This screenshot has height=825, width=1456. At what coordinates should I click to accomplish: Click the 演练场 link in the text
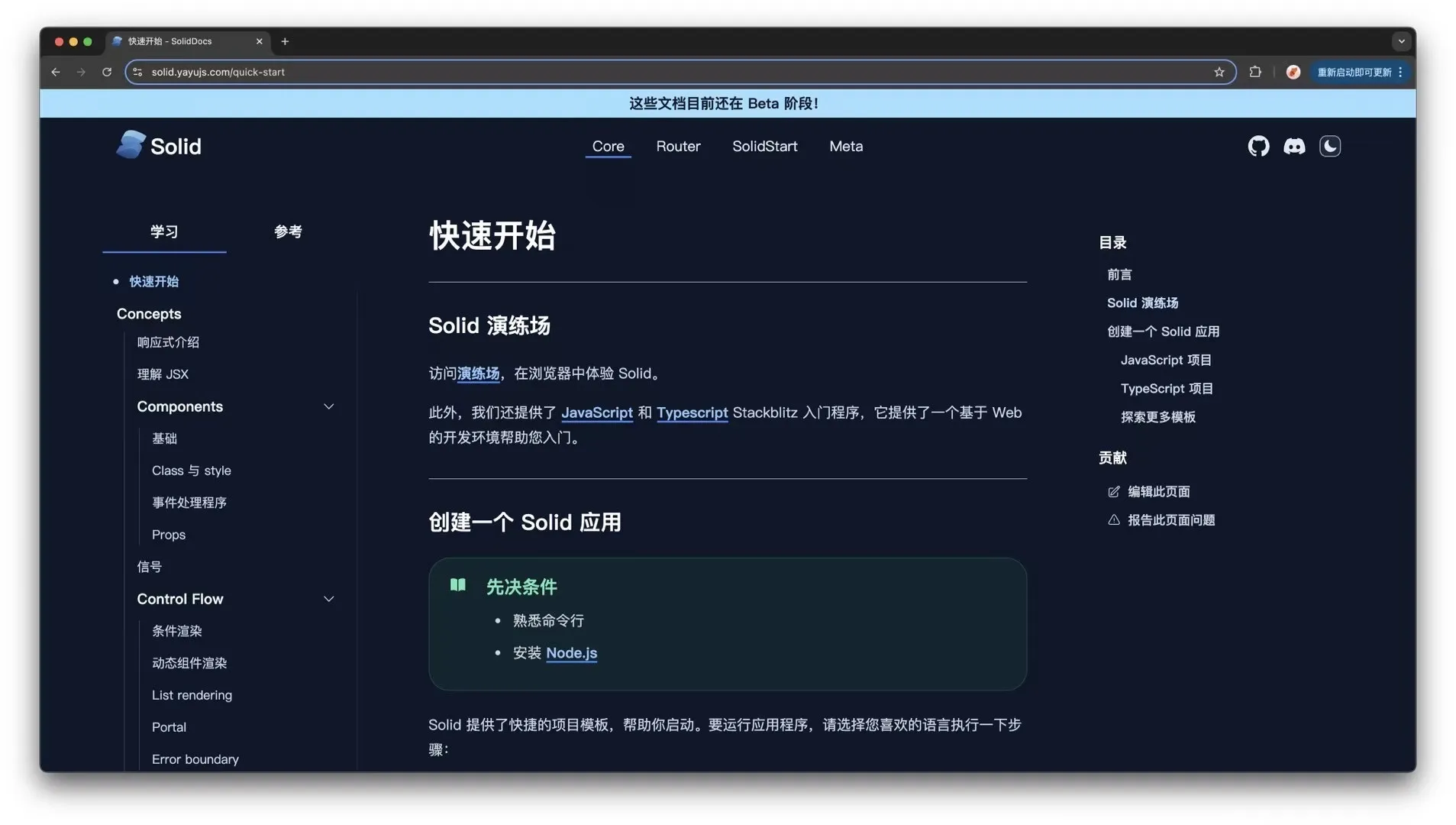(x=478, y=374)
